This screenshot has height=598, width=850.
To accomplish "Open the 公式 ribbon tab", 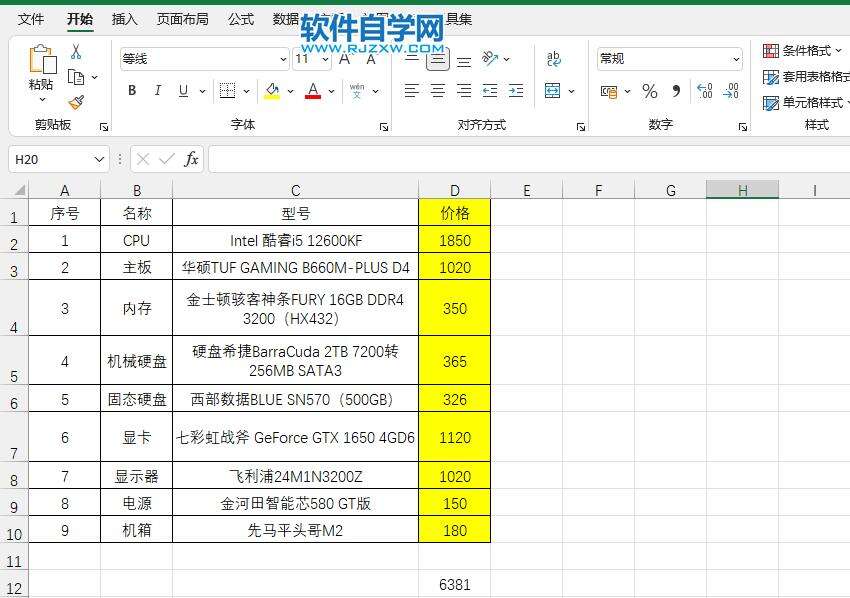I will [240, 18].
